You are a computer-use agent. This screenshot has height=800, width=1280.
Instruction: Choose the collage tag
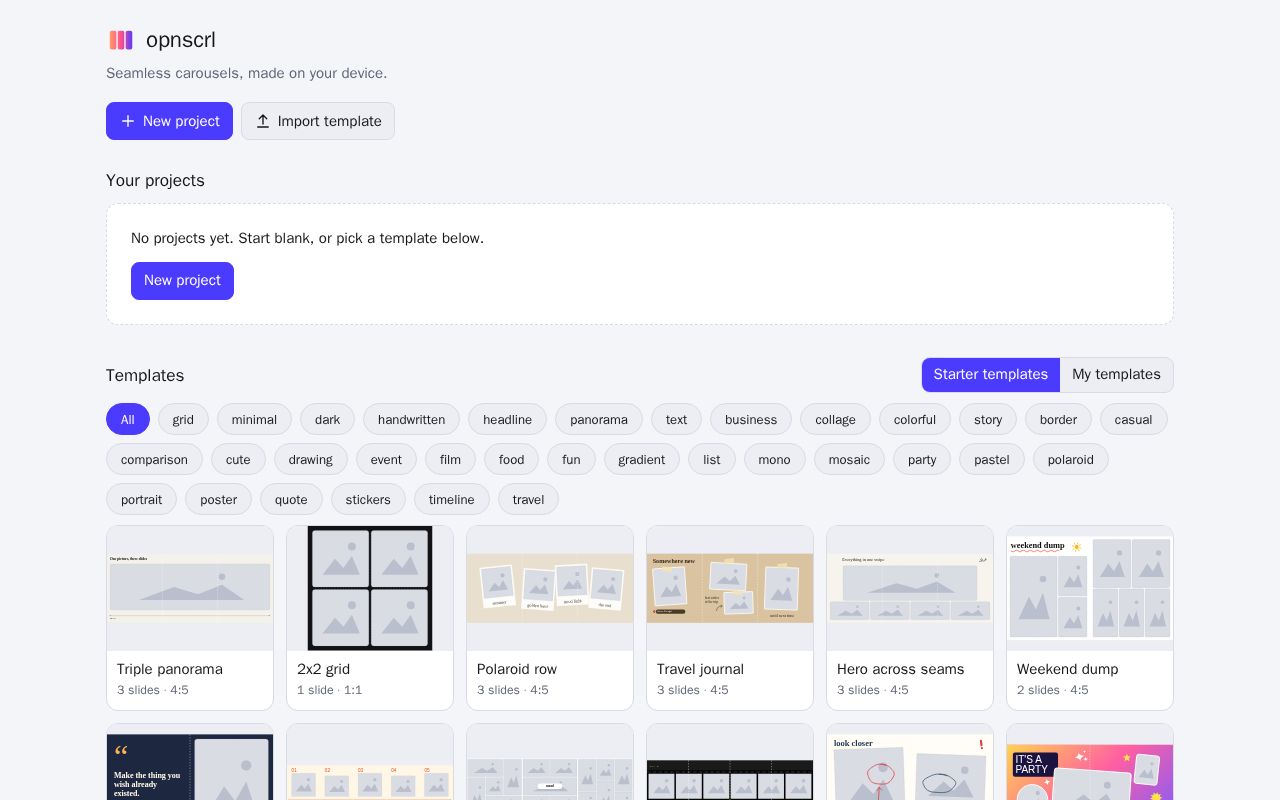coord(835,419)
